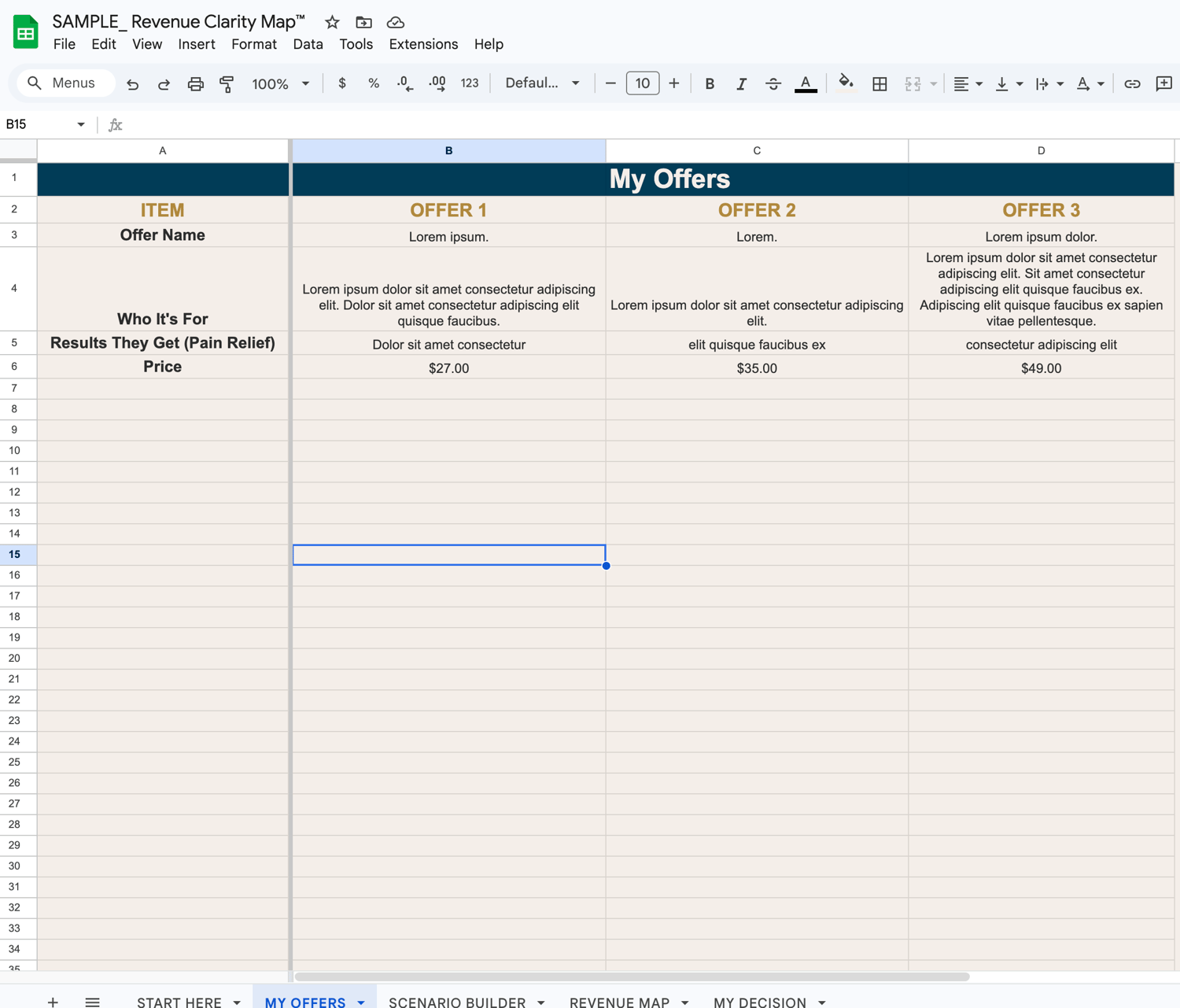Toggle bold formatting

coord(710,83)
